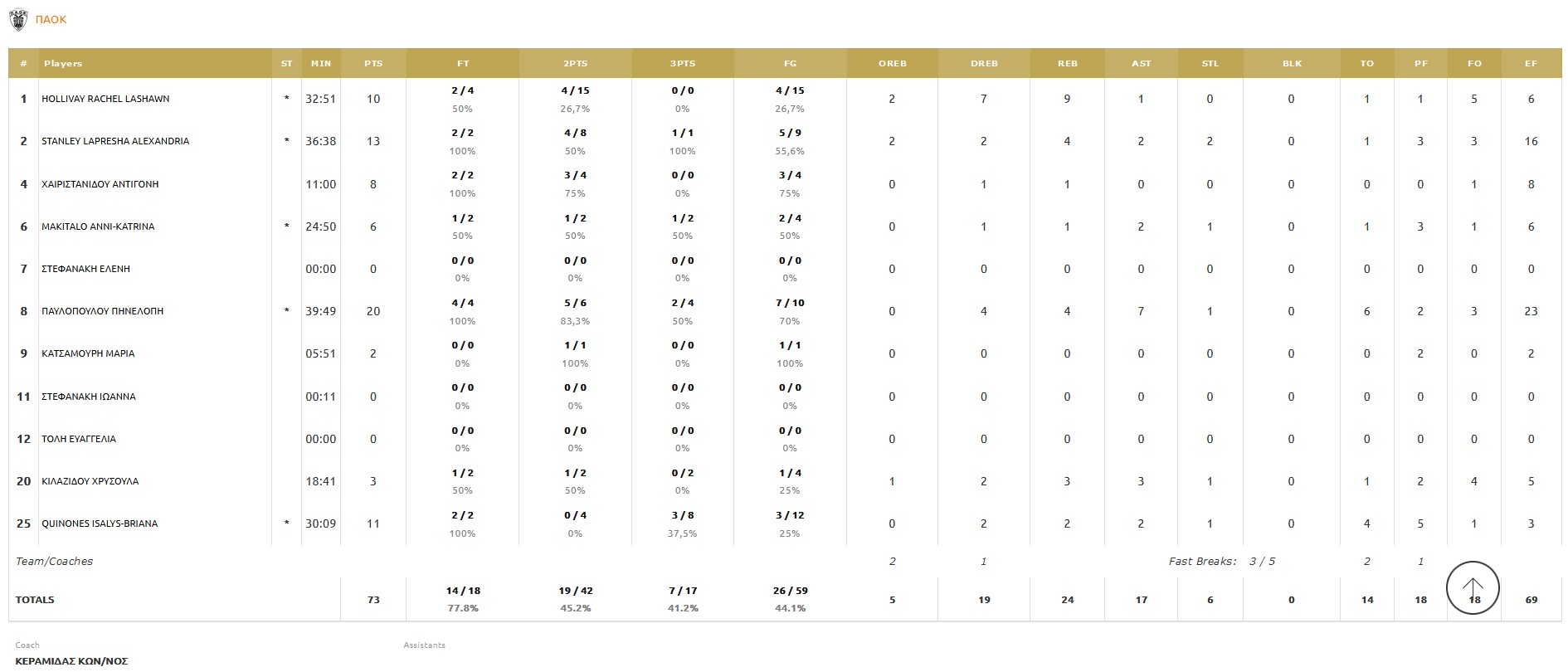
Task: Click the PAOK team logo icon
Action: [x=17, y=20]
